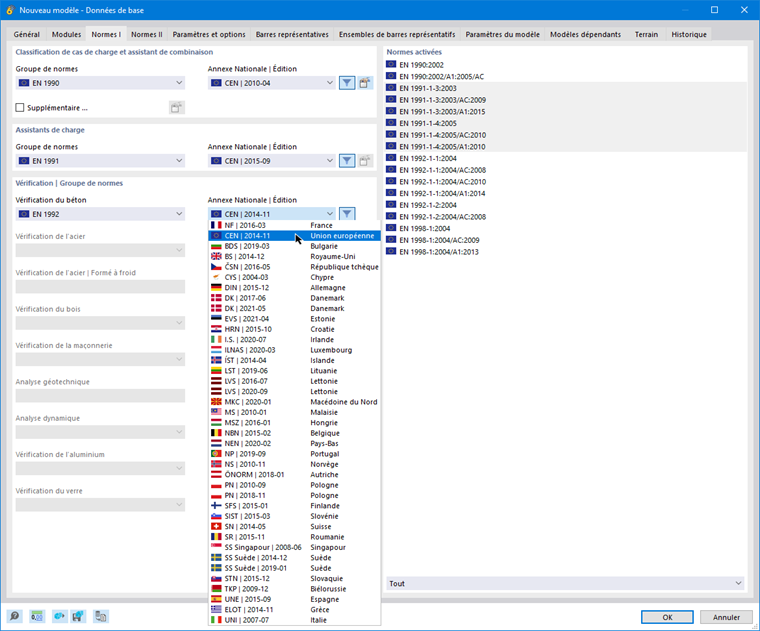Click the edit icon beside Supplémentaire
The width and height of the screenshot is (760, 631).
click(x=176, y=108)
